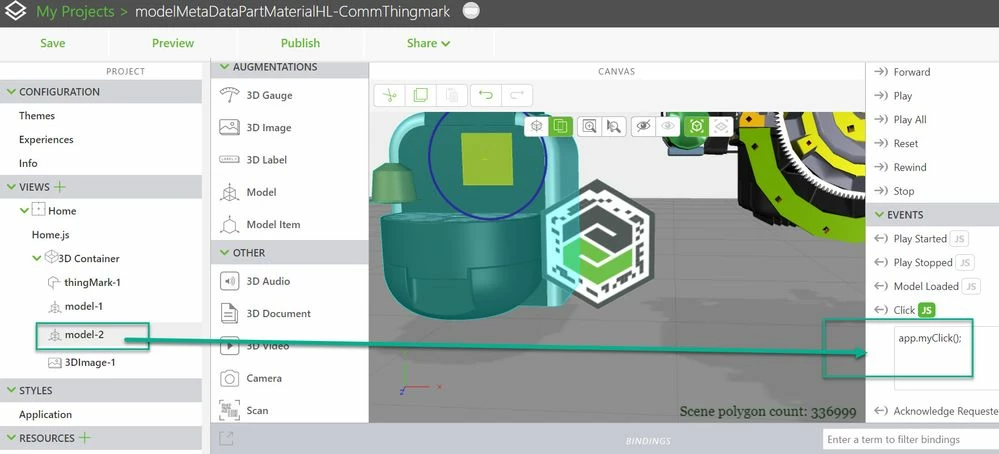Image resolution: width=999 pixels, height=454 pixels.
Task: Collapse the 3D Container tree node
Action: point(36,259)
